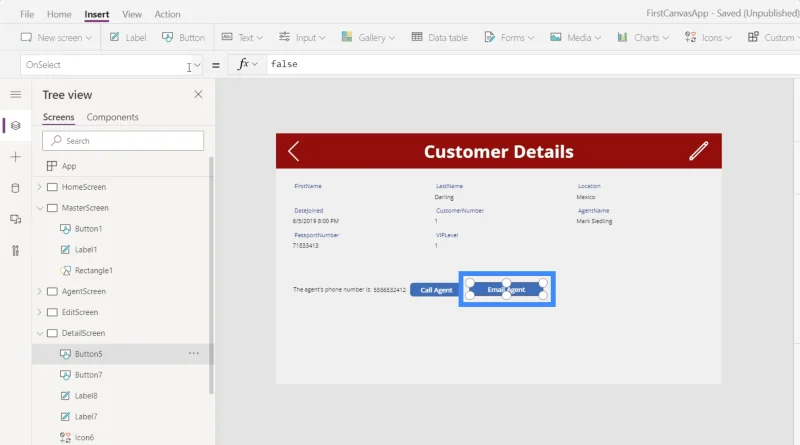Image resolution: width=800 pixels, height=445 pixels.
Task: Select the Insert tab
Action: tap(96, 14)
